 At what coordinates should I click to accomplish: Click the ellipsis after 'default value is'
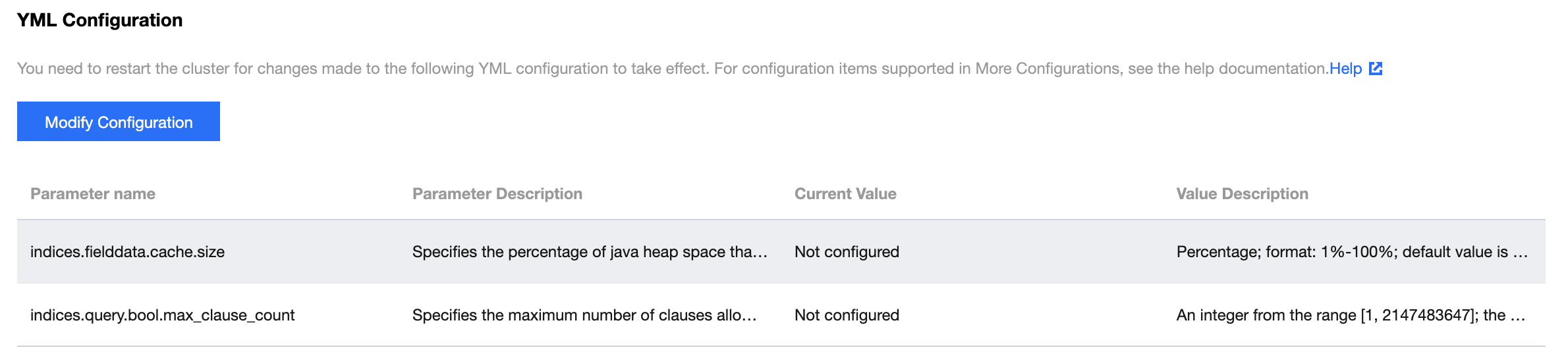point(1521,253)
